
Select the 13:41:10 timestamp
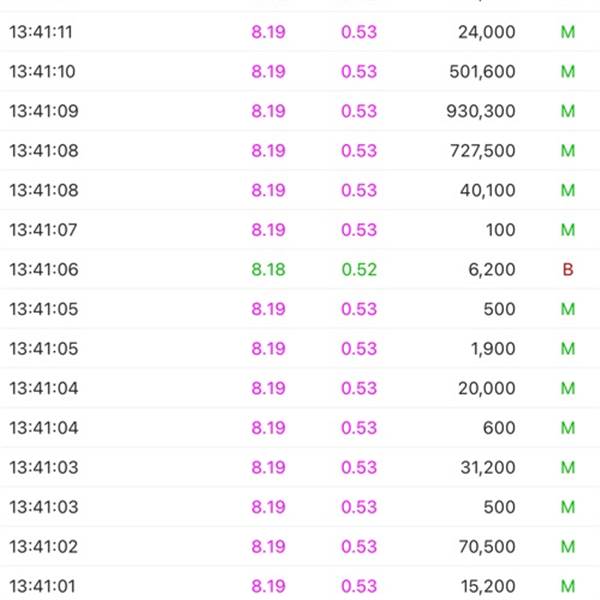tap(41, 72)
